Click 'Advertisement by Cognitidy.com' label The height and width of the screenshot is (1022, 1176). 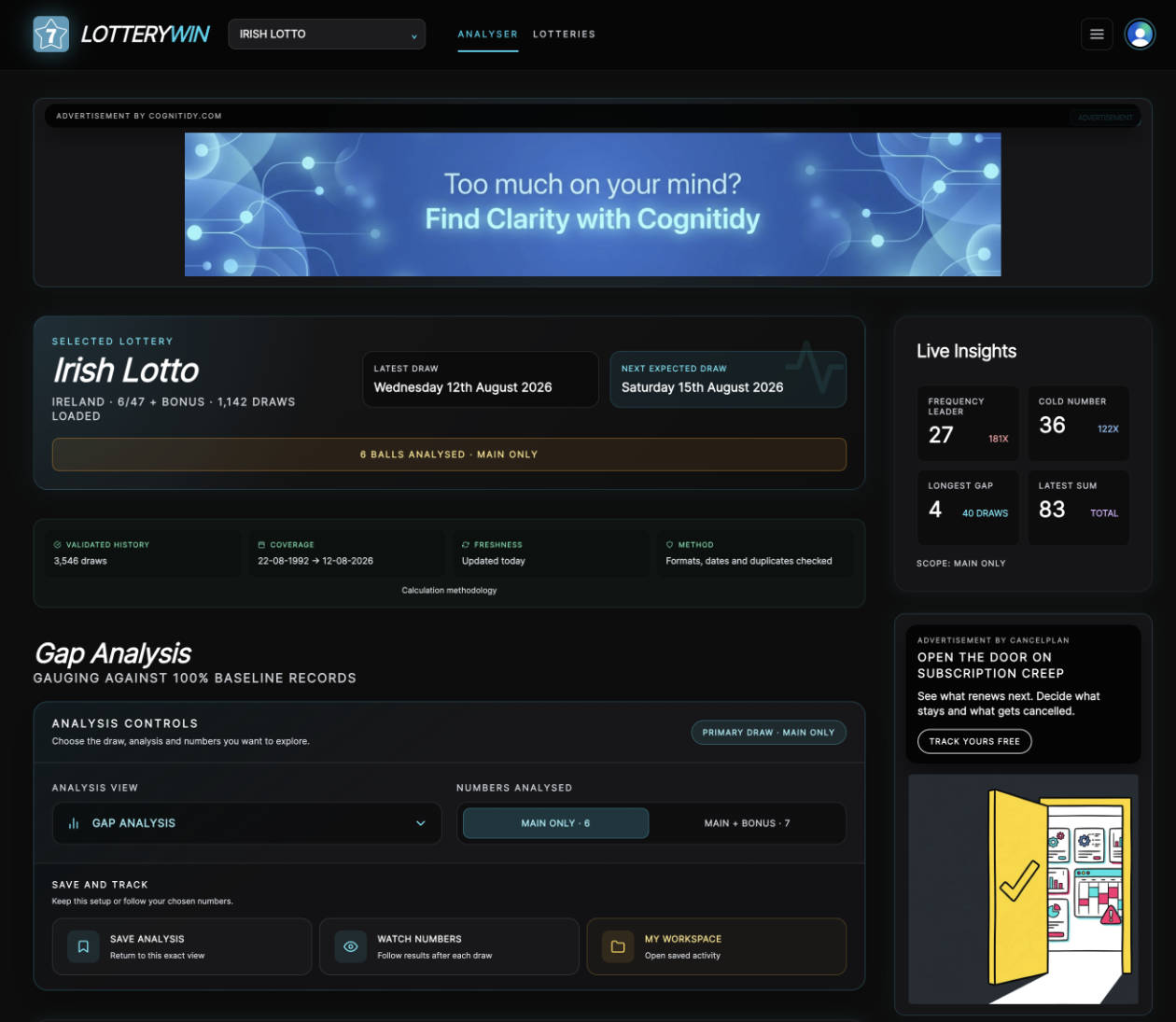point(139,117)
